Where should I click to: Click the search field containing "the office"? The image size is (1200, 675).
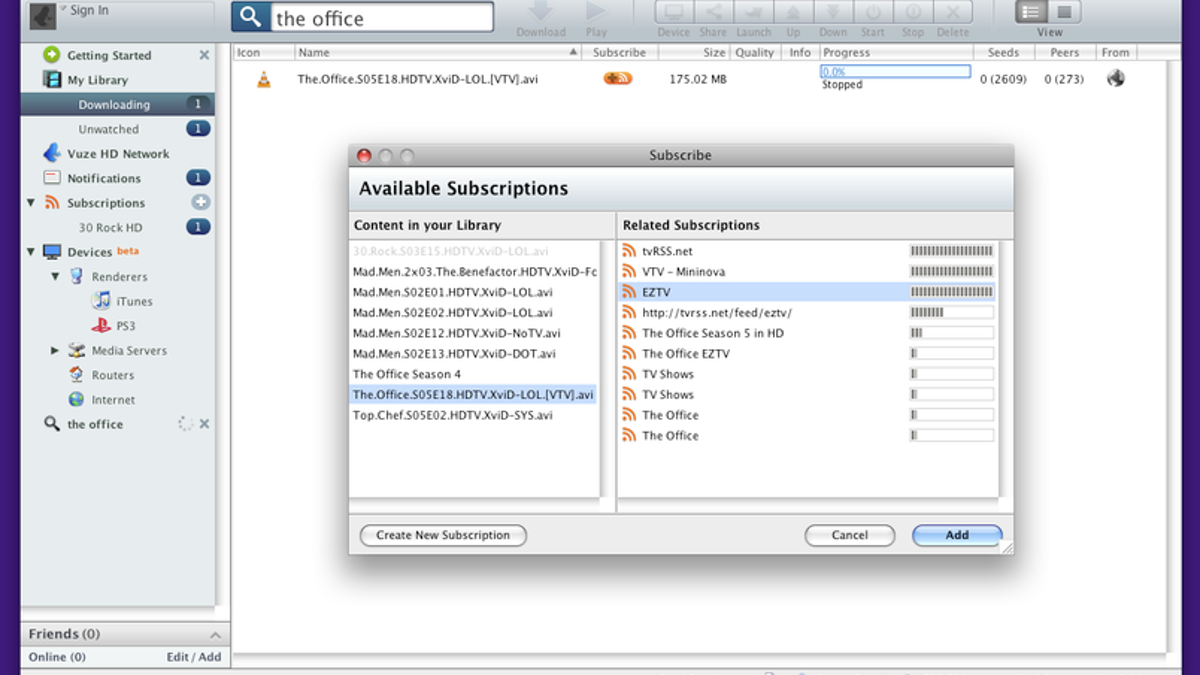pyautogui.click(x=382, y=17)
